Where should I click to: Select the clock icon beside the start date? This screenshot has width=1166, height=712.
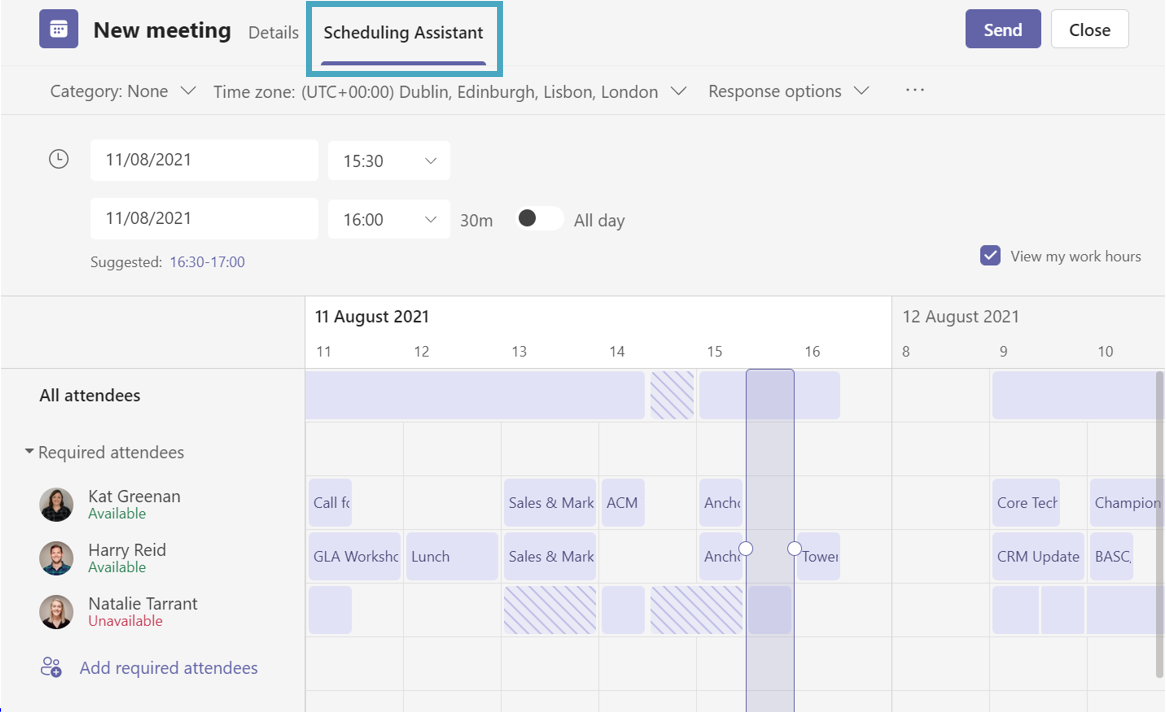[58, 158]
